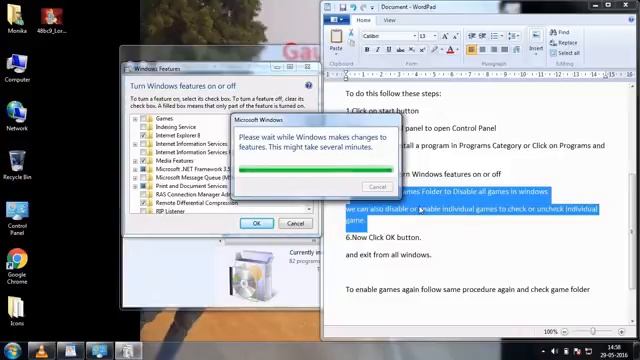Open the WordPad application menu button
The image size is (640, 360).
click(336, 20)
